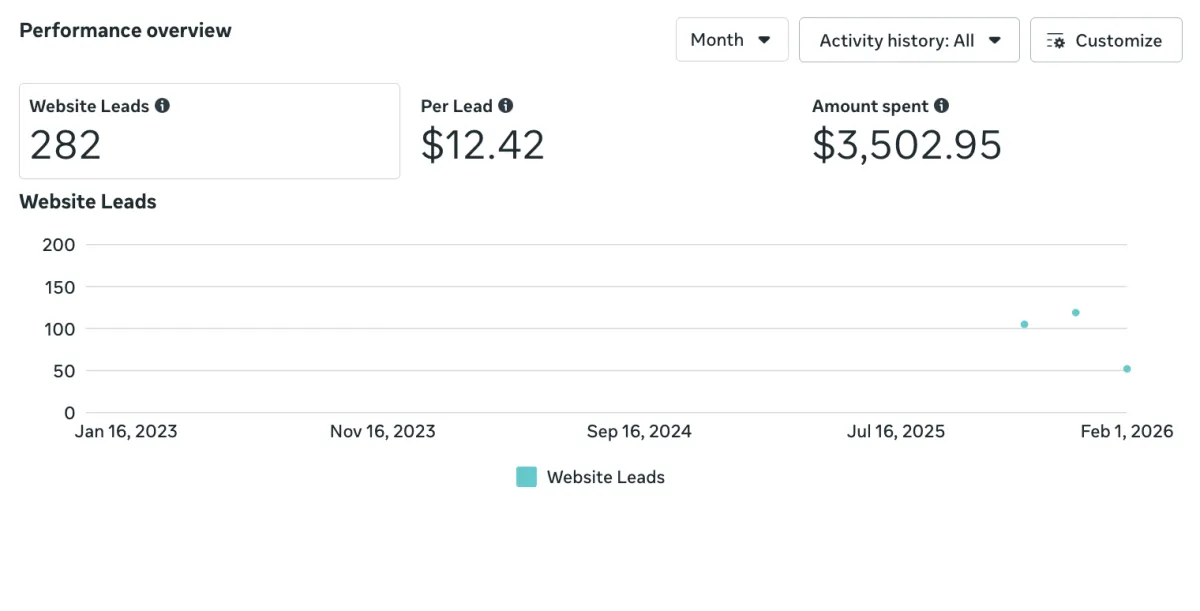
Task: Click the Feb 1, 2026 axis date label
Action: click(x=1126, y=432)
